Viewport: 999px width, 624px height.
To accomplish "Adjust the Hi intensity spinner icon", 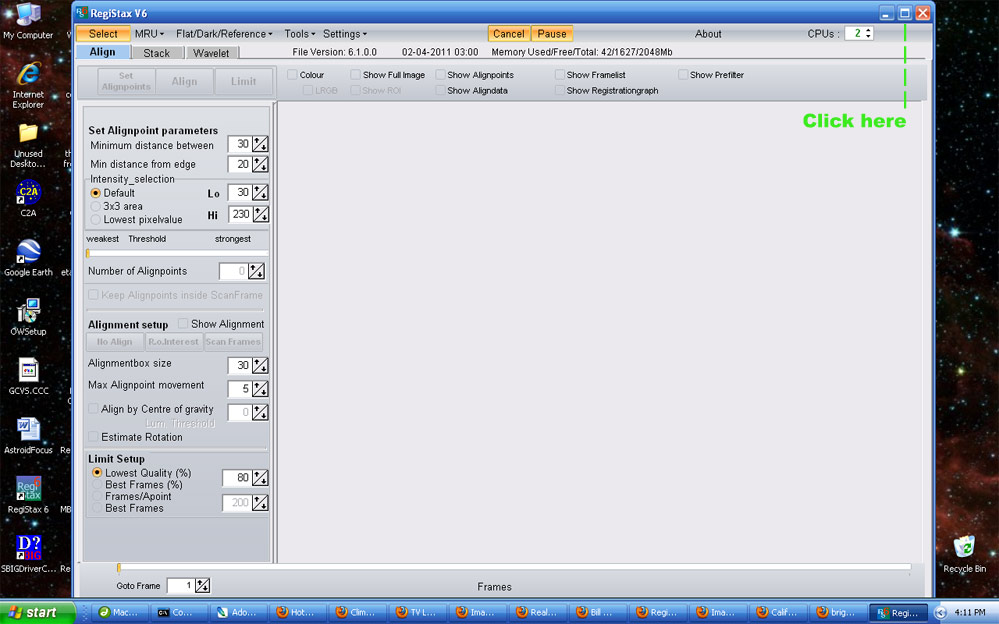I will click(x=261, y=214).
